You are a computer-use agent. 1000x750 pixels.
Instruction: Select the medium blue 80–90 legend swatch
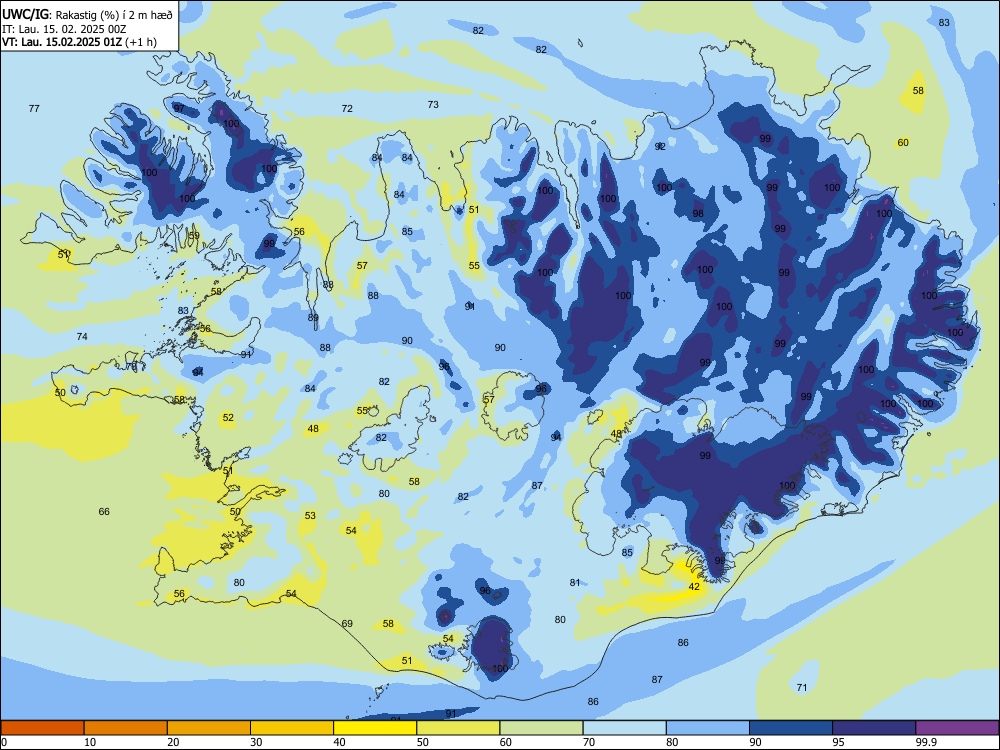pos(708,728)
